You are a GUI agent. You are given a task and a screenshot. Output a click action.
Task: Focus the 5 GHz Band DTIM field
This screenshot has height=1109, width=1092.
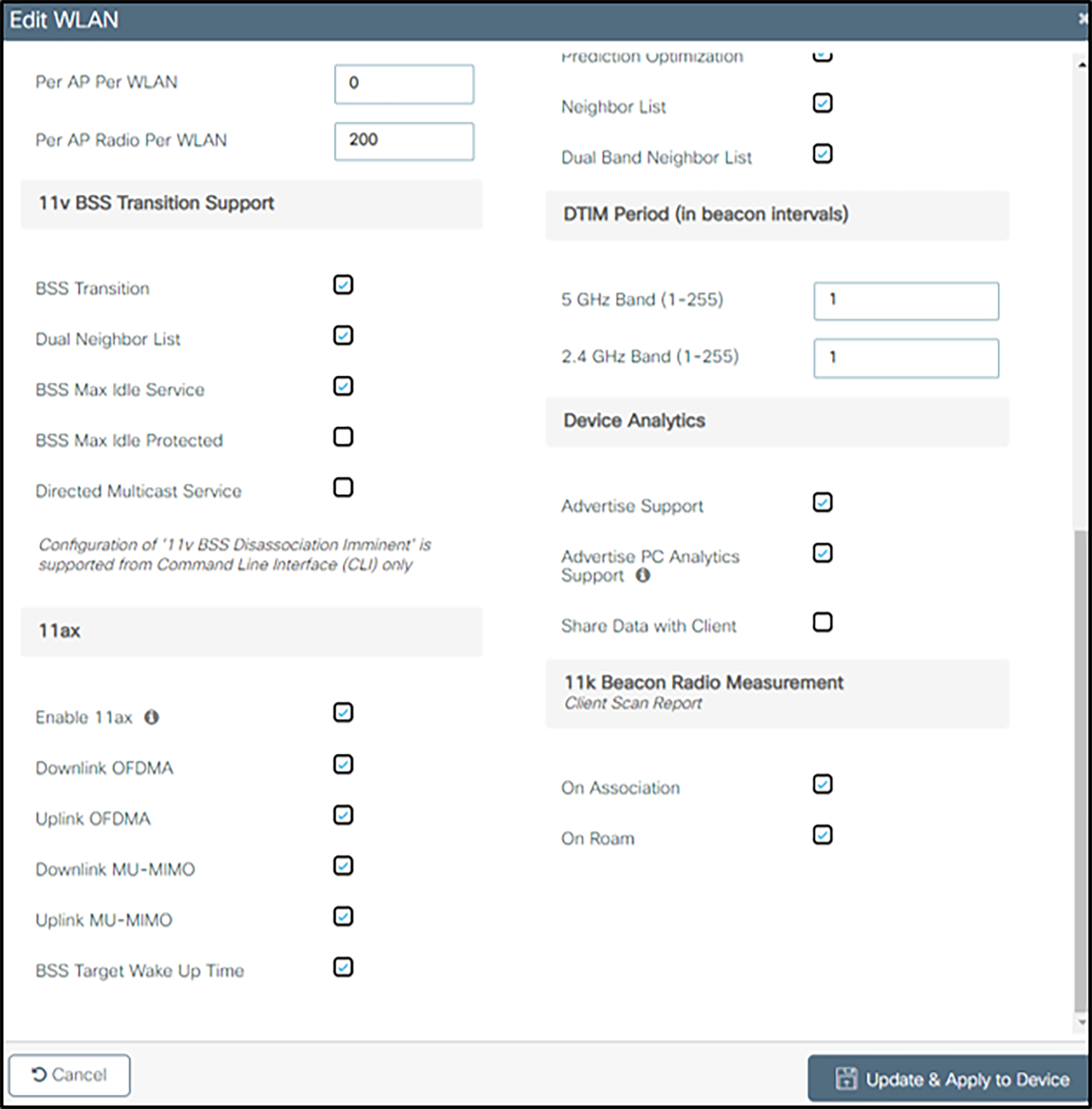point(905,301)
